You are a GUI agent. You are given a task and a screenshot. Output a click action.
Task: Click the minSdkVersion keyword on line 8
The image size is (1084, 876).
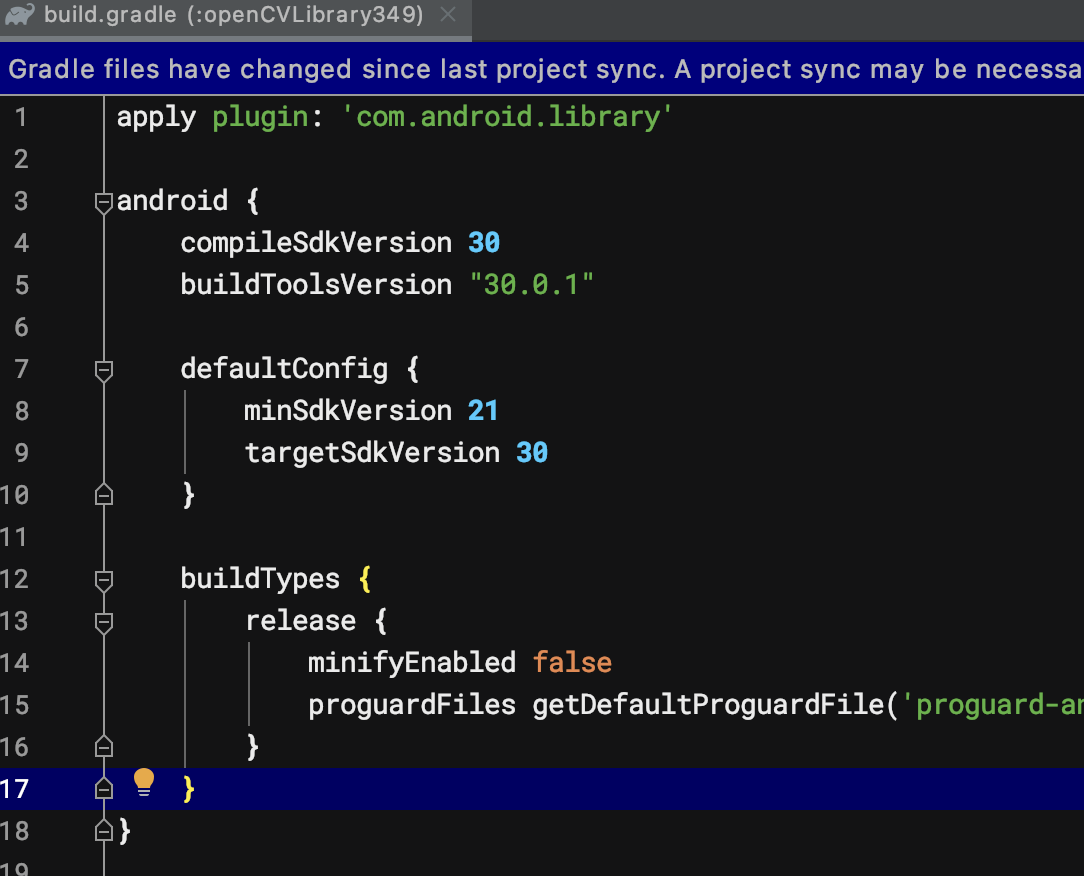pyautogui.click(x=348, y=411)
